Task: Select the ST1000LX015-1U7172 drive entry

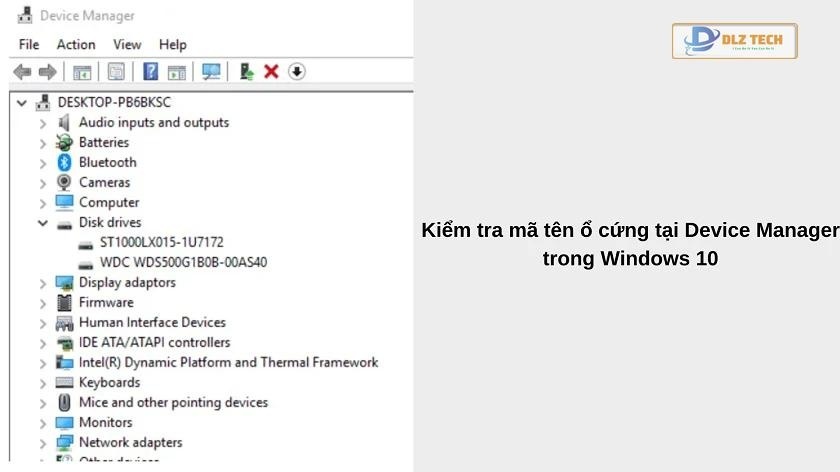Action: pyautogui.click(x=161, y=242)
